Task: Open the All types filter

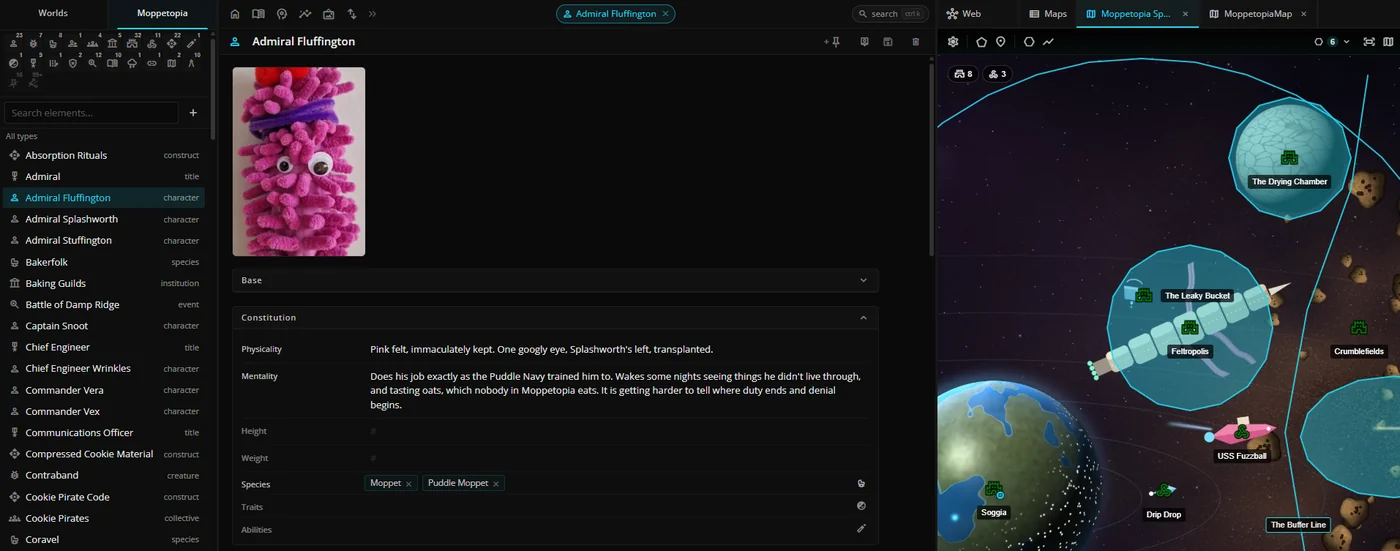Action: tap(21, 136)
